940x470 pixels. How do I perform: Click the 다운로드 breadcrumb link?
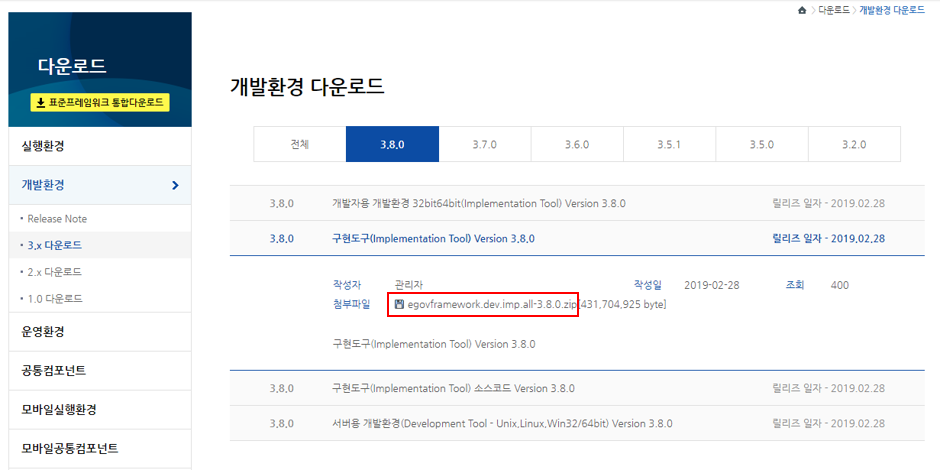click(x=834, y=9)
